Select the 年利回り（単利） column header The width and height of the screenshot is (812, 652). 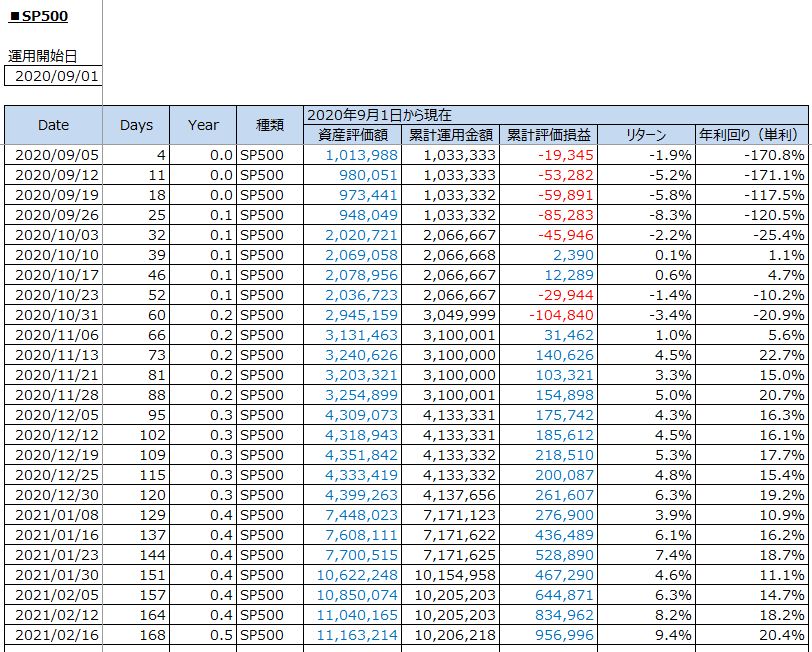(x=752, y=135)
